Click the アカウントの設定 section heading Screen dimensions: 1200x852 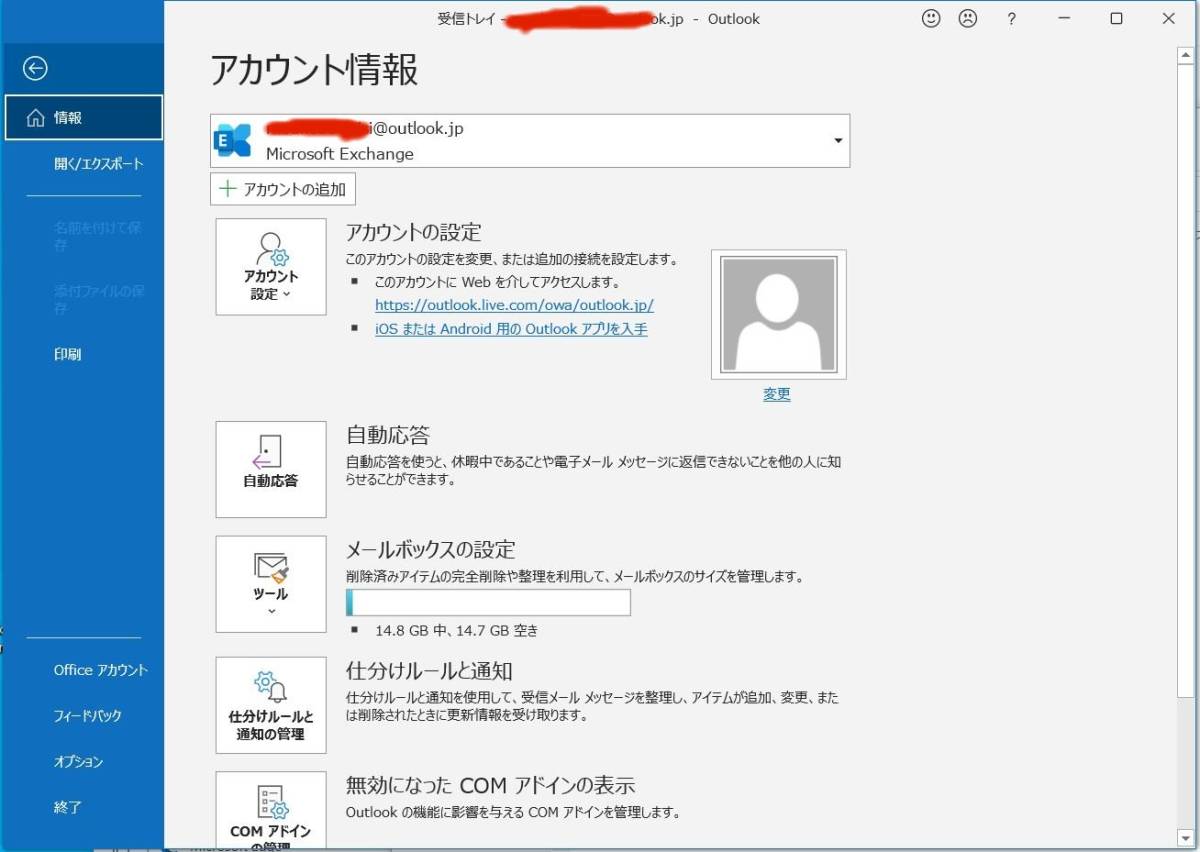coord(414,233)
